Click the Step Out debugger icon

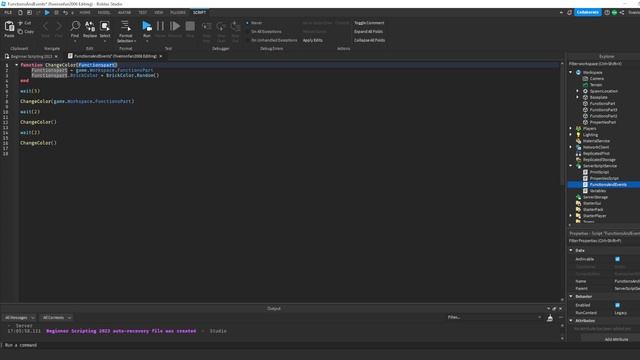(236, 27)
